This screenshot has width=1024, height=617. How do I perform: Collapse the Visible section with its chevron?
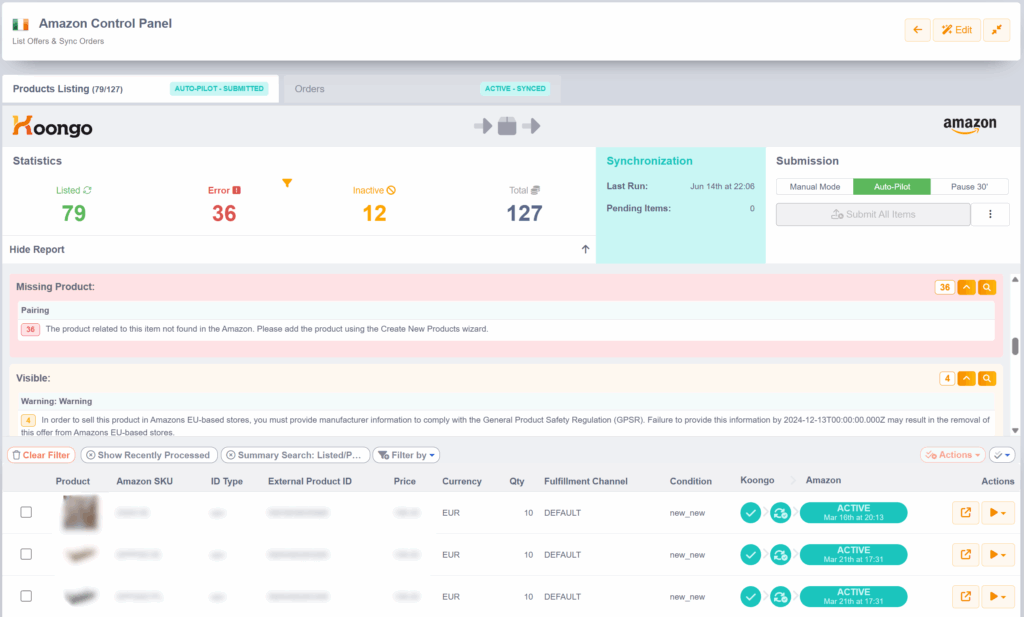point(967,379)
